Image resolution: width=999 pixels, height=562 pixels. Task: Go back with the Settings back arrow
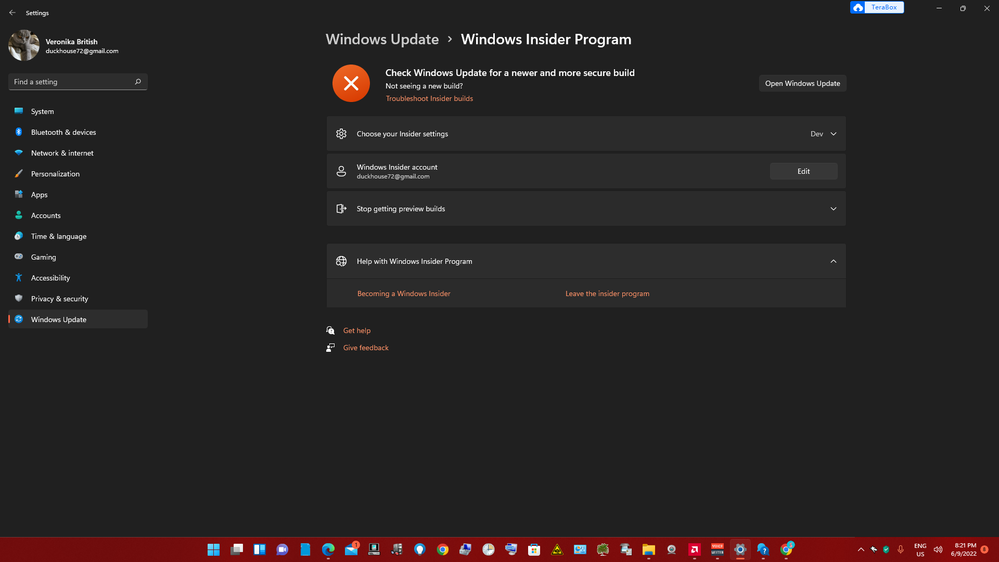pyautogui.click(x=12, y=13)
